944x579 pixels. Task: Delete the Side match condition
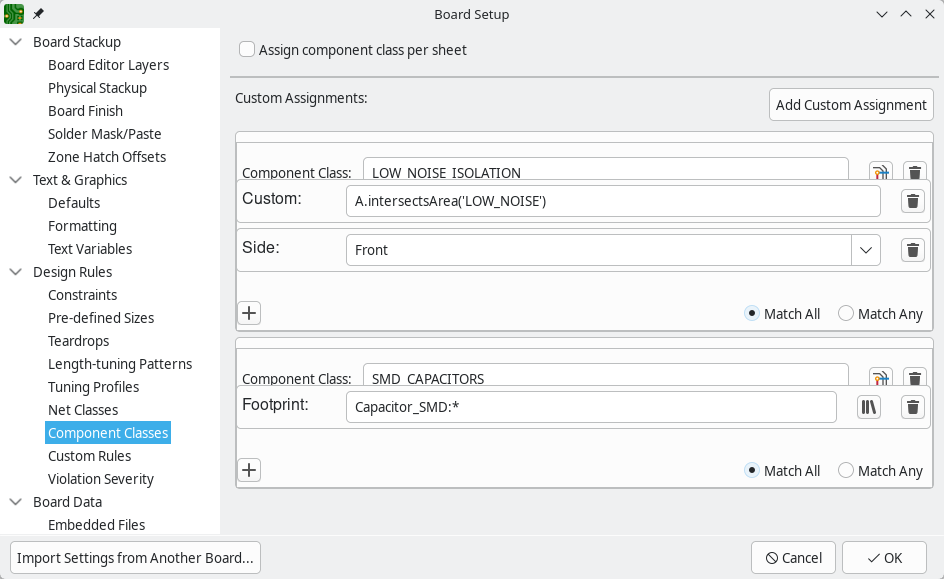point(912,250)
